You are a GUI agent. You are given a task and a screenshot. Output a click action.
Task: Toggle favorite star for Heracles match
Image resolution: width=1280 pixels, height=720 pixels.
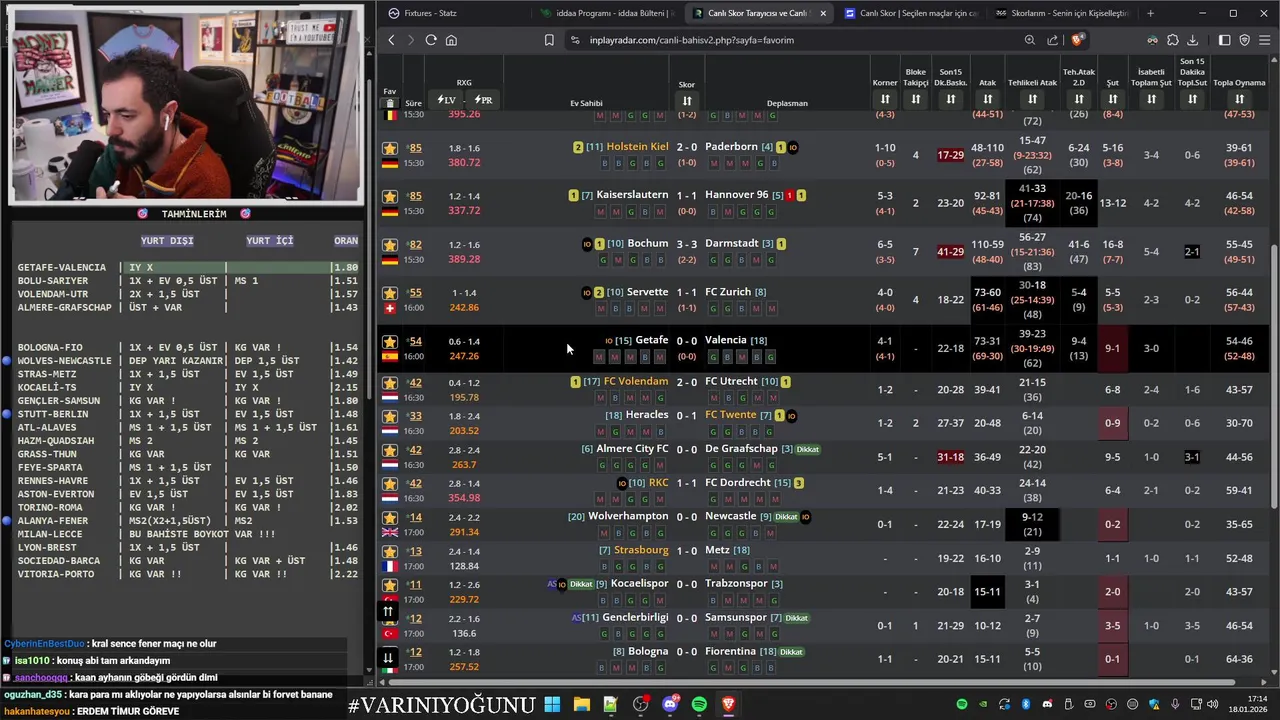(390, 416)
